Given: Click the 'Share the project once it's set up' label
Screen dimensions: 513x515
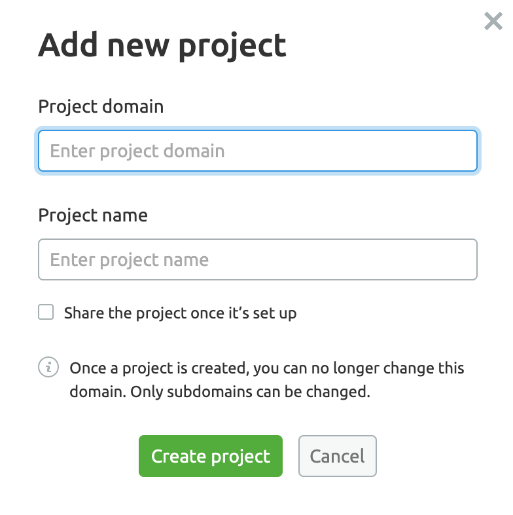Looking at the screenshot, I should [180, 313].
